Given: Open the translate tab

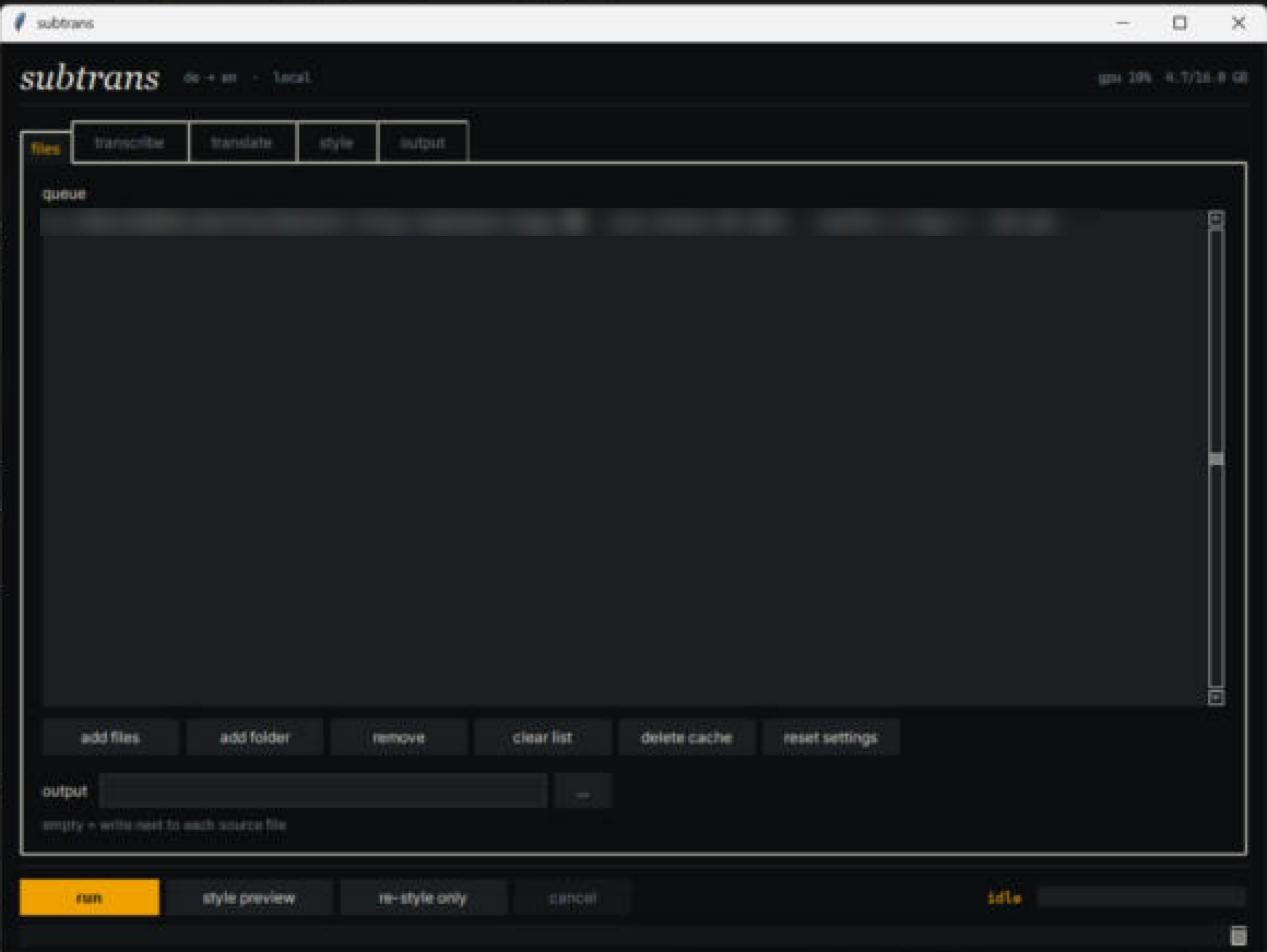Looking at the screenshot, I should tap(242, 142).
